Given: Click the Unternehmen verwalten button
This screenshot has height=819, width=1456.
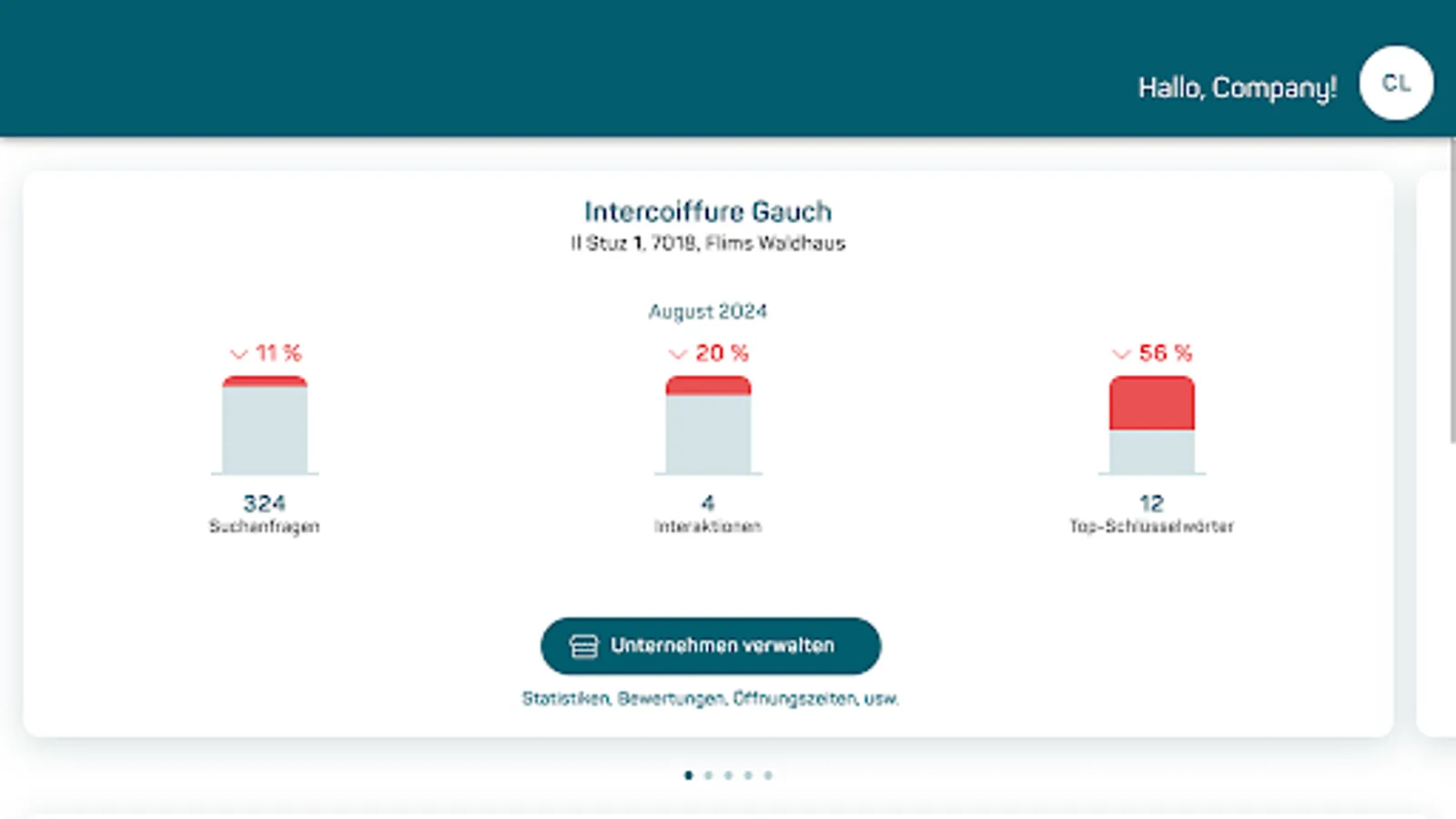Looking at the screenshot, I should coord(711,646).
